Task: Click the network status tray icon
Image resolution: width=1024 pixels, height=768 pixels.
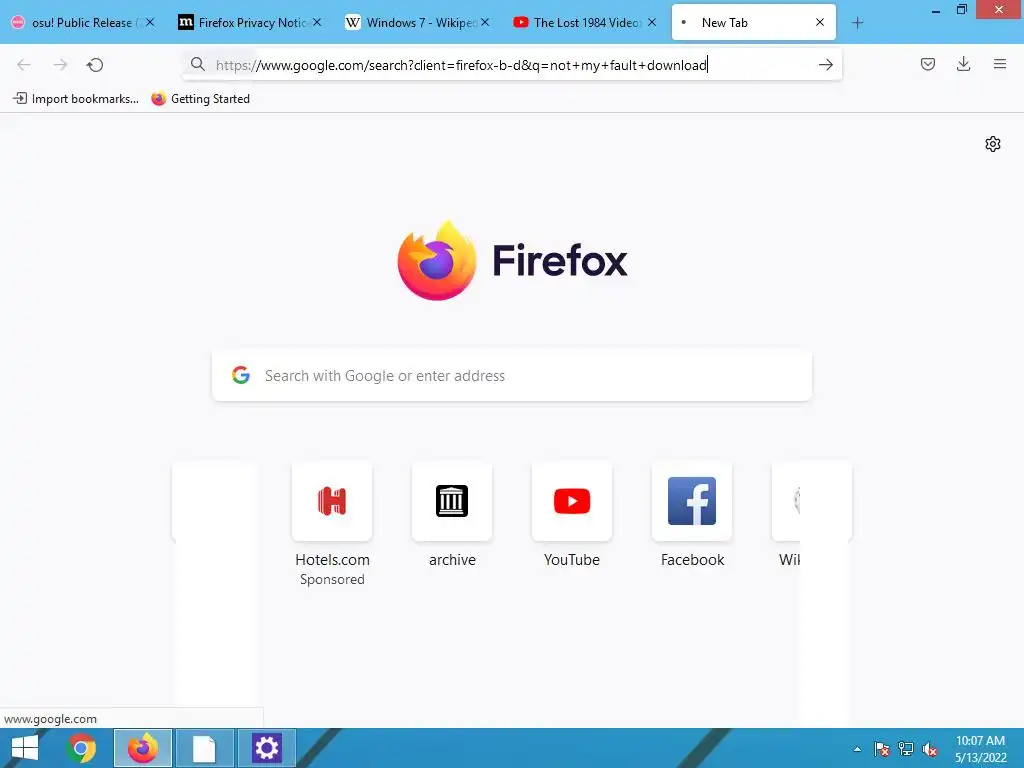Action: pyautogui.click(x=906, y=749)
